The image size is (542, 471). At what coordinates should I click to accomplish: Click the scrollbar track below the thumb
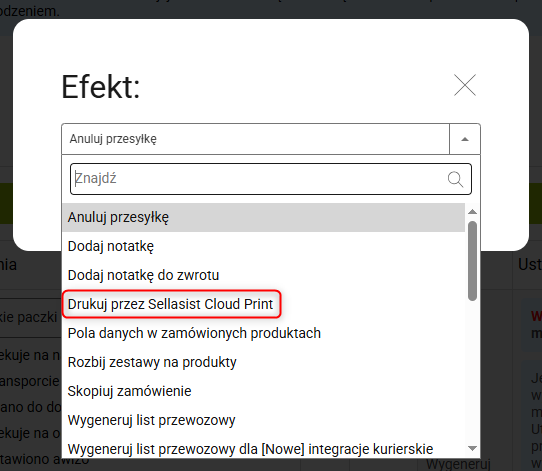click(472, 371)
